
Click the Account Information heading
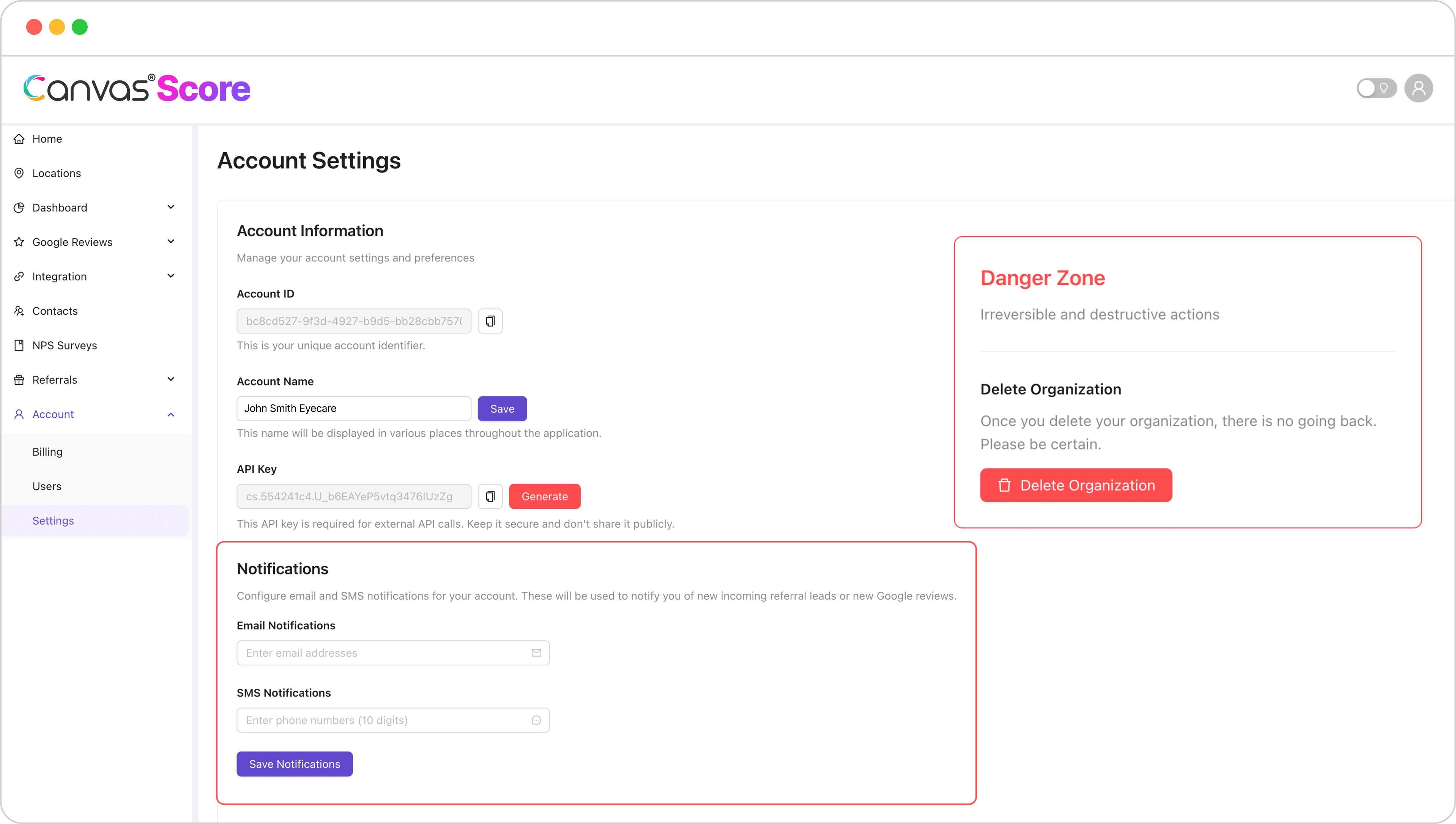click(310, 231)
